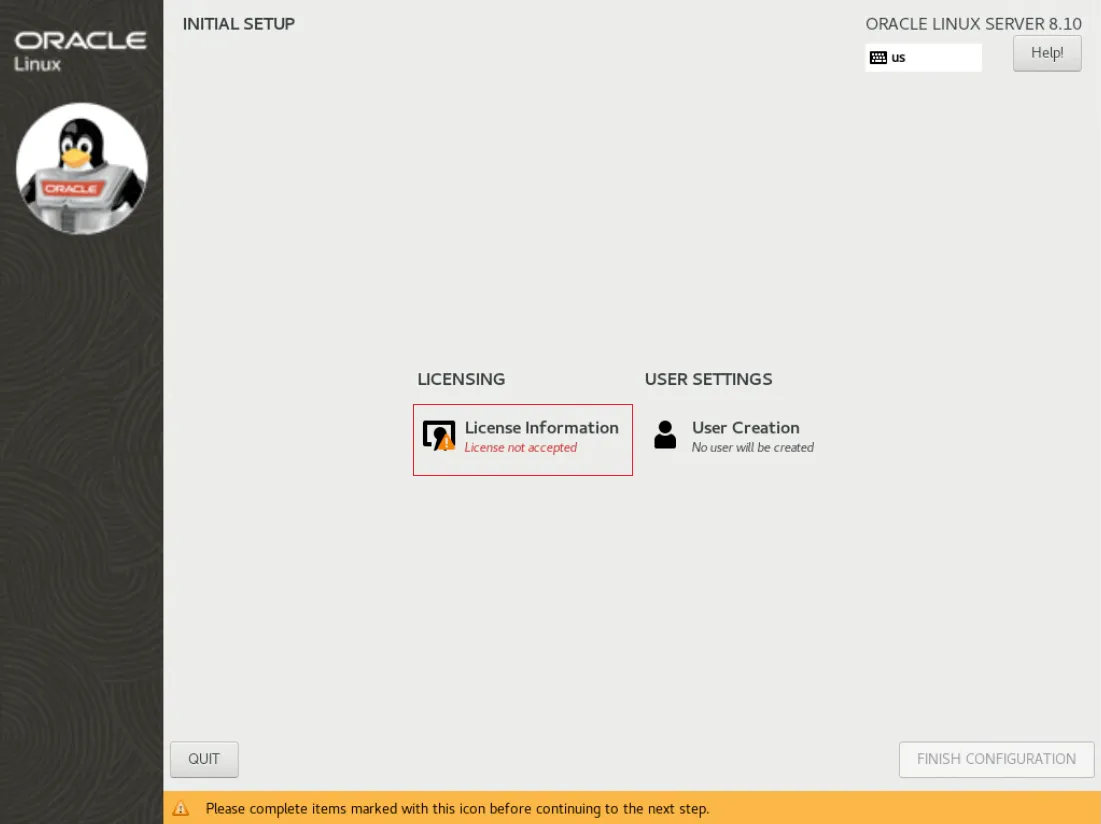The width and height of the screenshot is (1101, 824).
Task: Click the 'License not accepted' warning text
Action: coord(521,447)
